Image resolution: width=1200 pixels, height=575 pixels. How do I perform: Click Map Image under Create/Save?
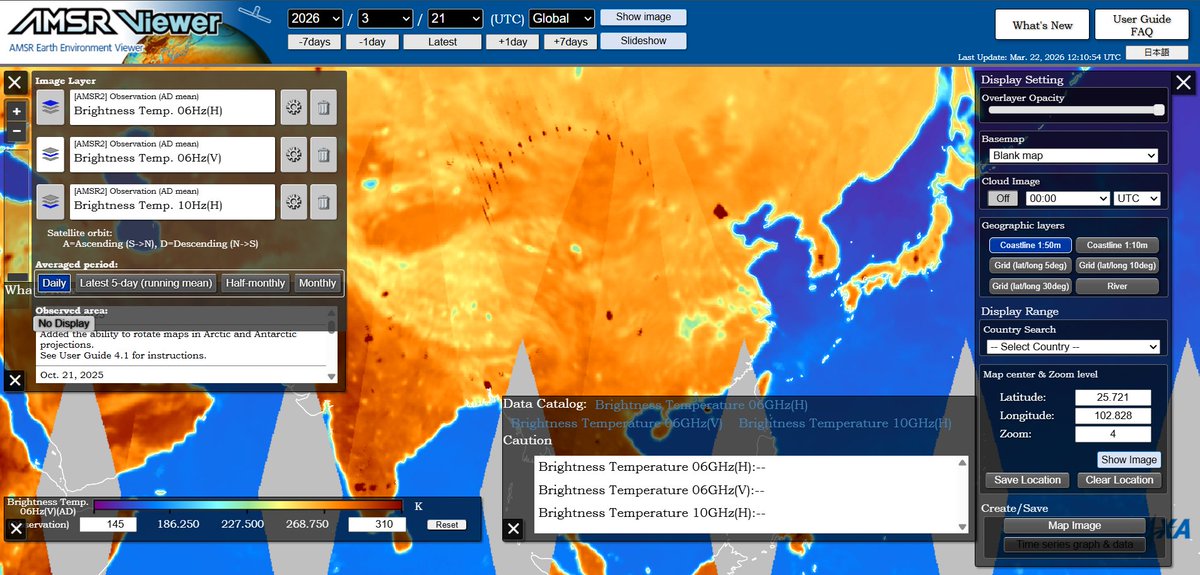[1074, 526]
